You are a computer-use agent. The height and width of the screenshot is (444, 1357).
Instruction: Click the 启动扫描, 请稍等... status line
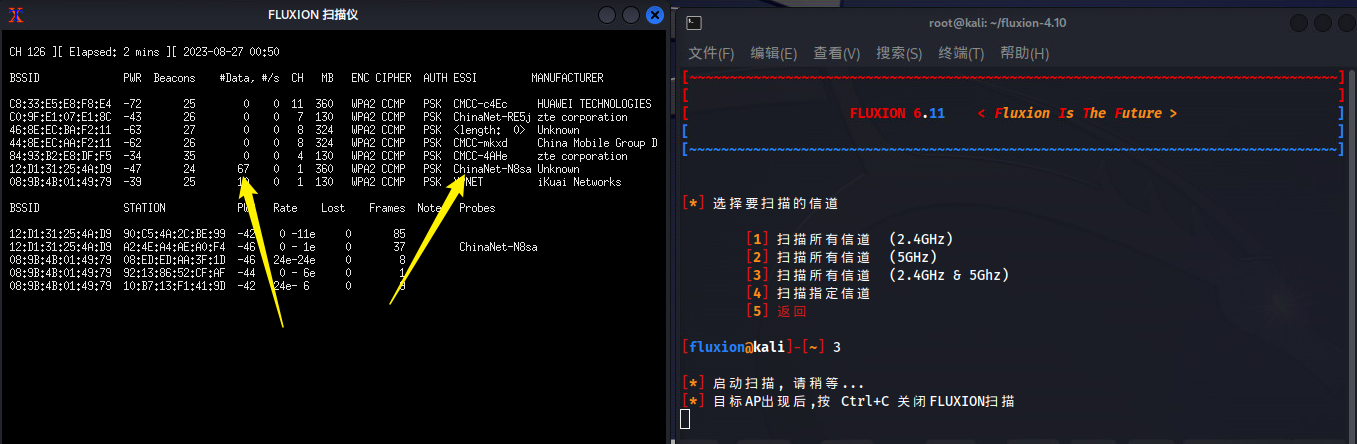point(773,383)
